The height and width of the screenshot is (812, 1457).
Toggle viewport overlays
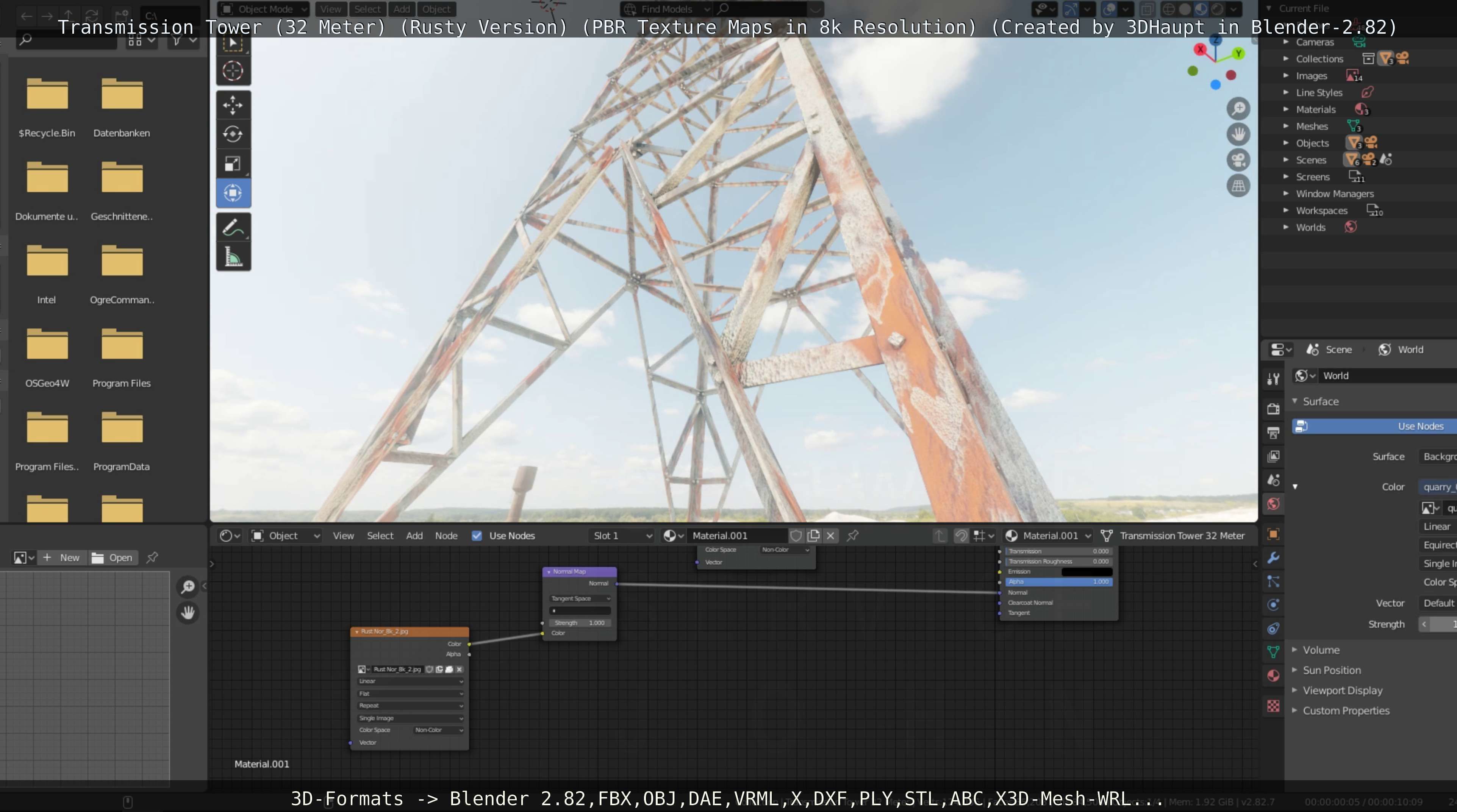point(1109,9)
